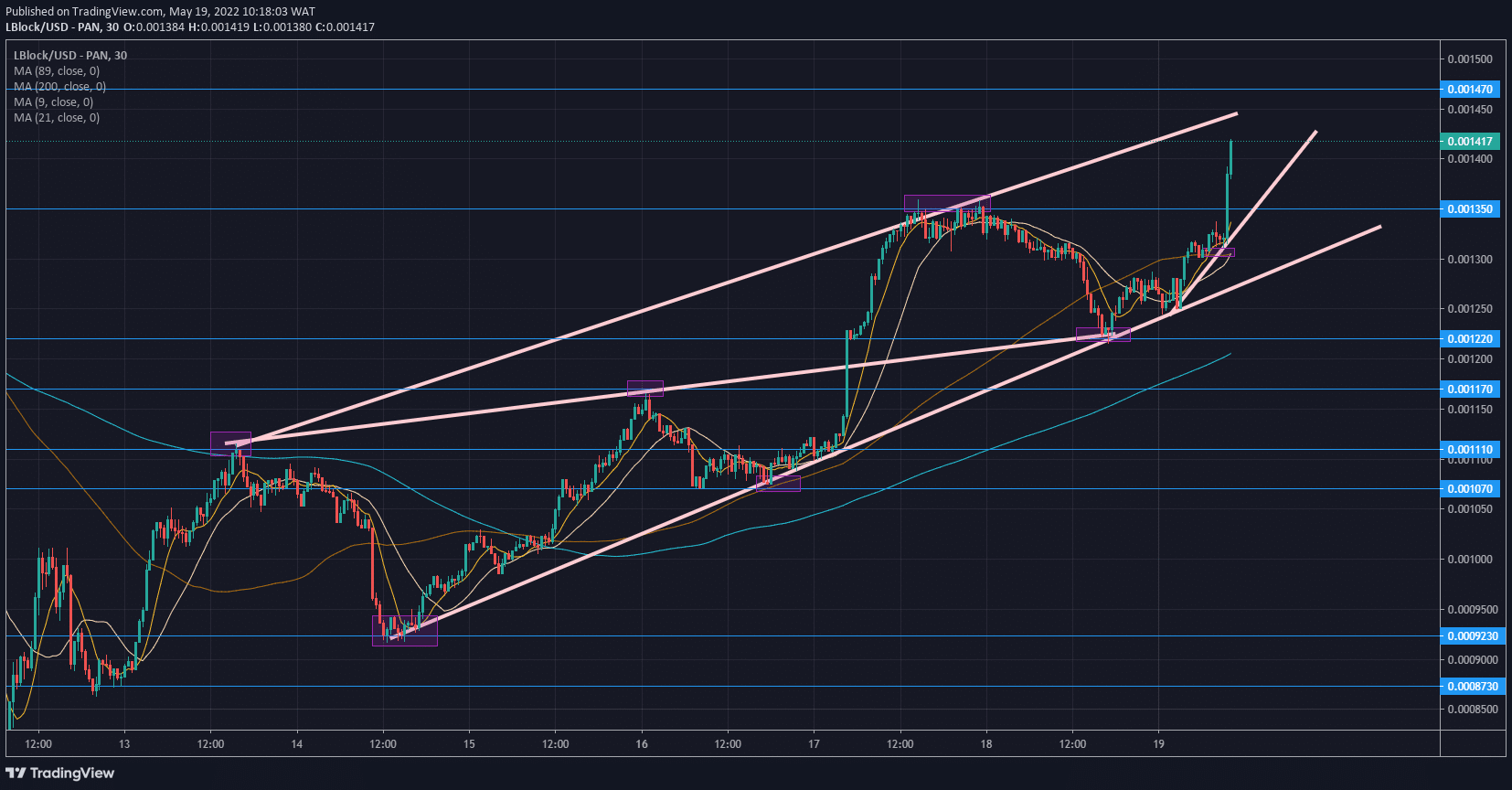
Task: Click the date label 14 on time axis
Action: point(296,744)
